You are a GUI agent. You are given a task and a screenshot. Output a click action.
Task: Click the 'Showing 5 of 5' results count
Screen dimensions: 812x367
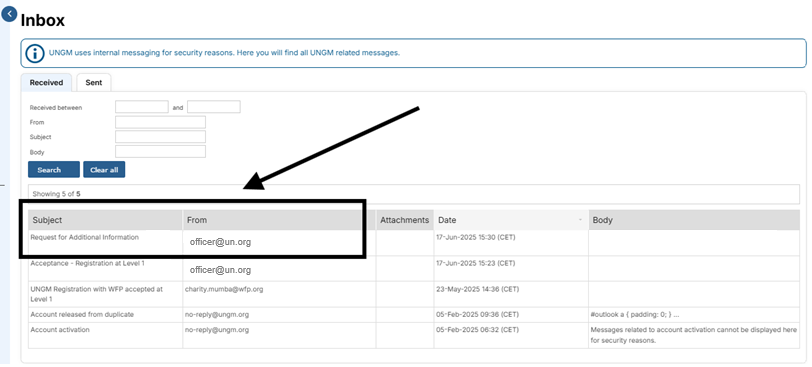56,194
